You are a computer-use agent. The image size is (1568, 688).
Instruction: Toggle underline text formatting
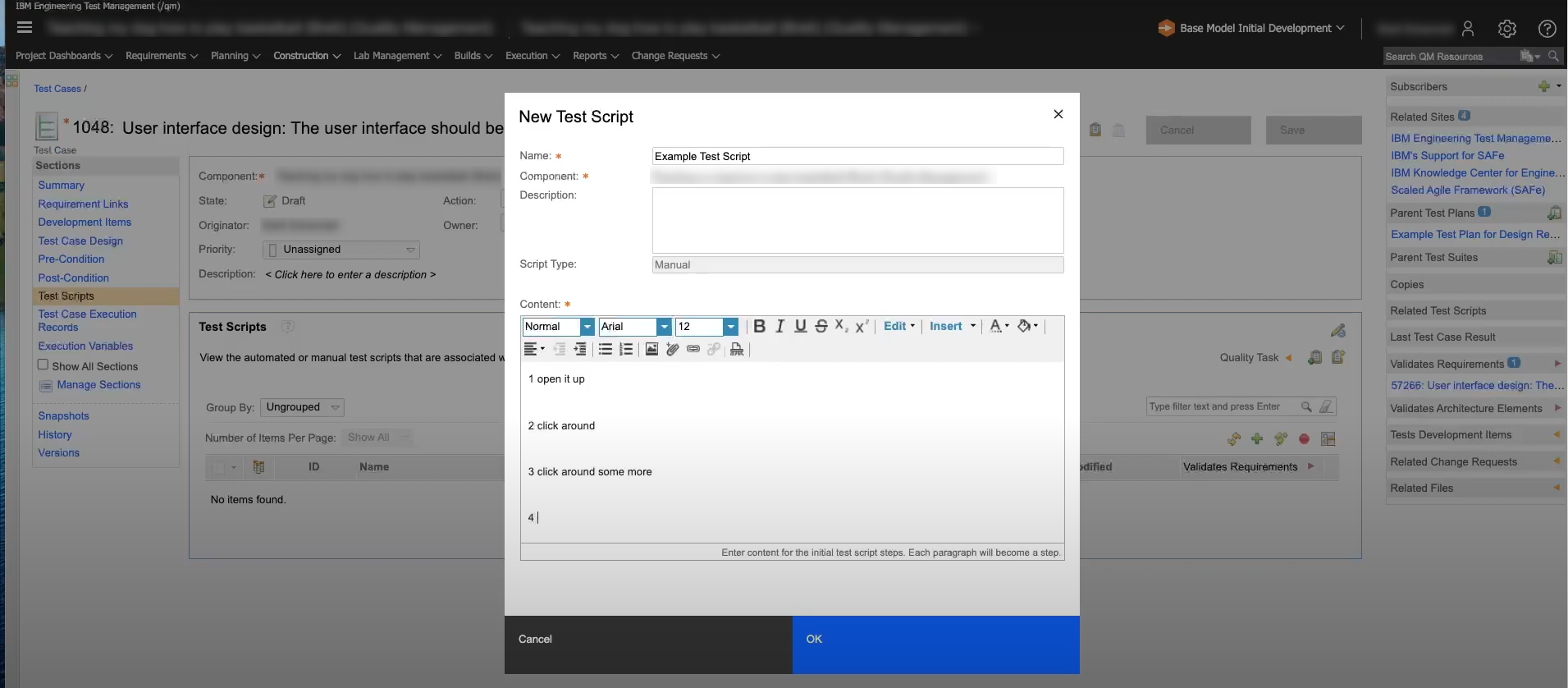click(800, 327)
